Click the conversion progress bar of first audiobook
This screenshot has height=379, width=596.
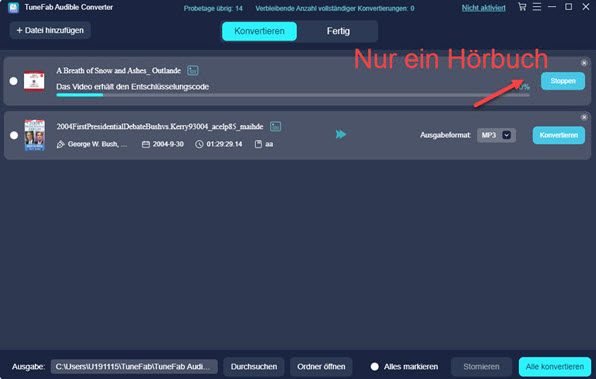click(x=293, y=95)
